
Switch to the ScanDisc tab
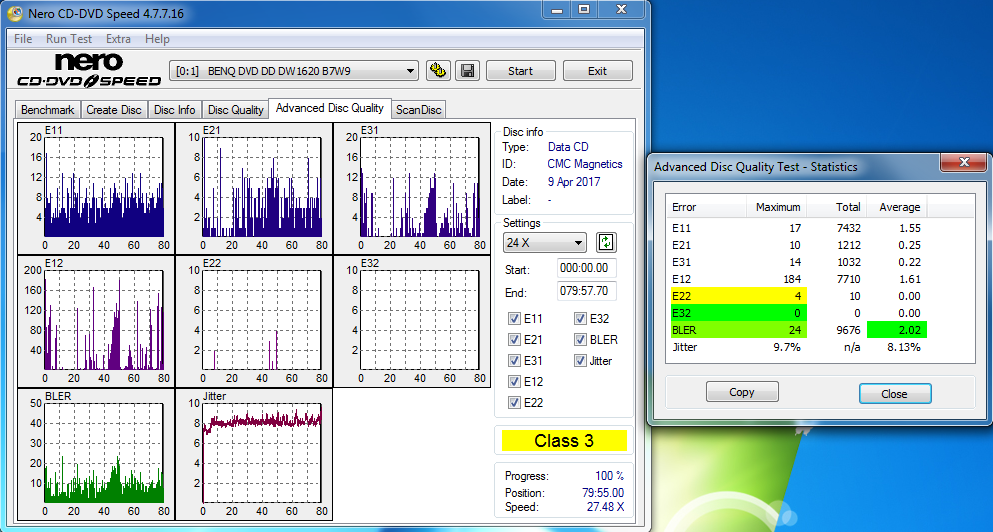tap(419, 110)
